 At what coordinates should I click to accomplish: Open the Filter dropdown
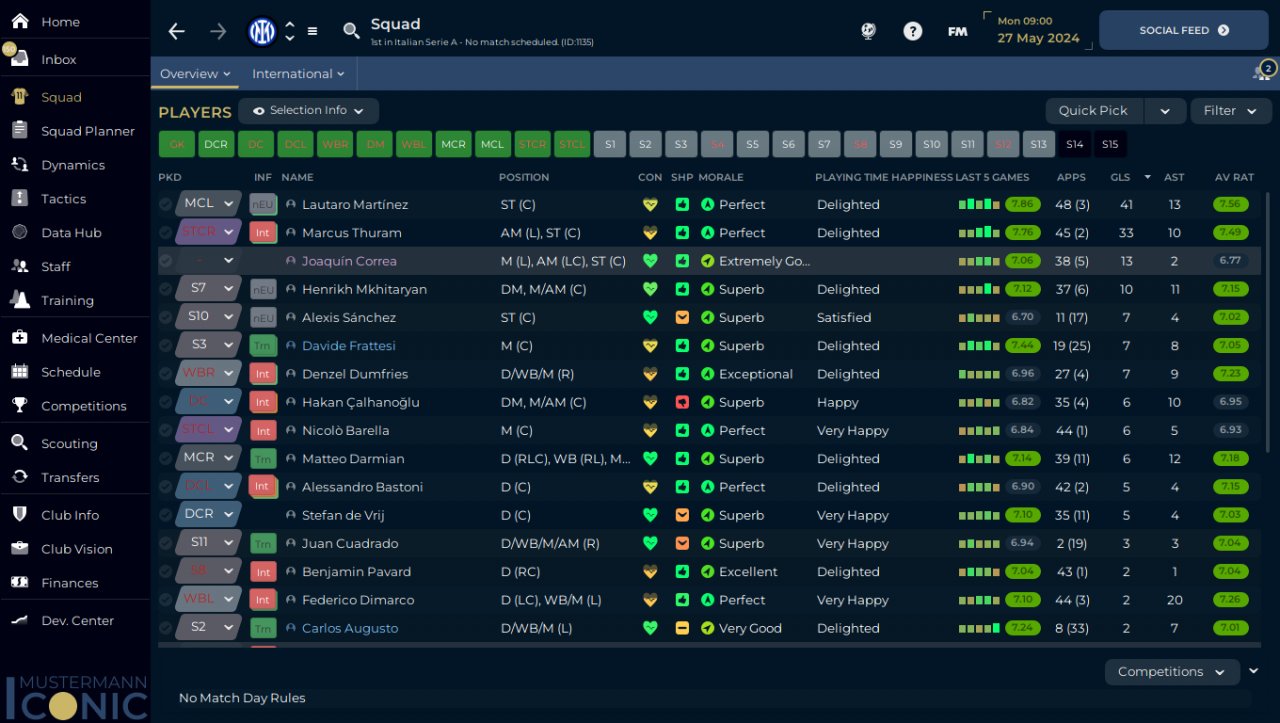click(x=1230, y=111)
